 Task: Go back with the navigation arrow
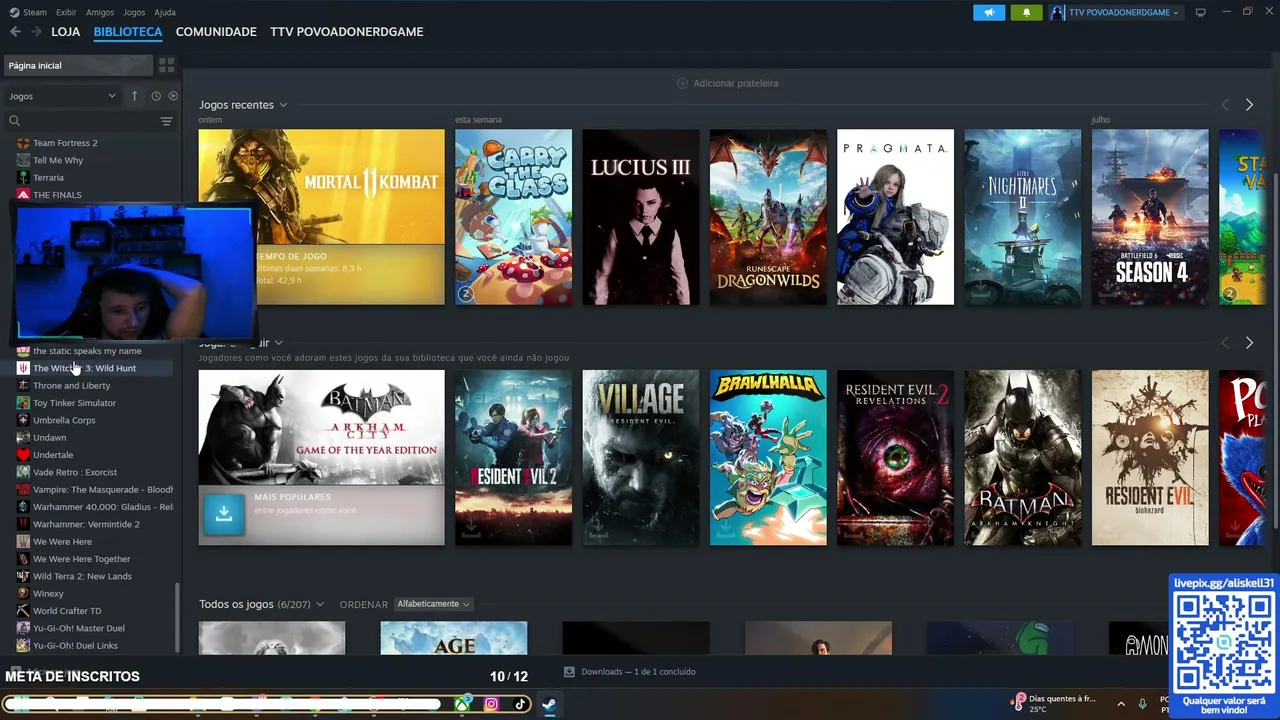point(15,32)
